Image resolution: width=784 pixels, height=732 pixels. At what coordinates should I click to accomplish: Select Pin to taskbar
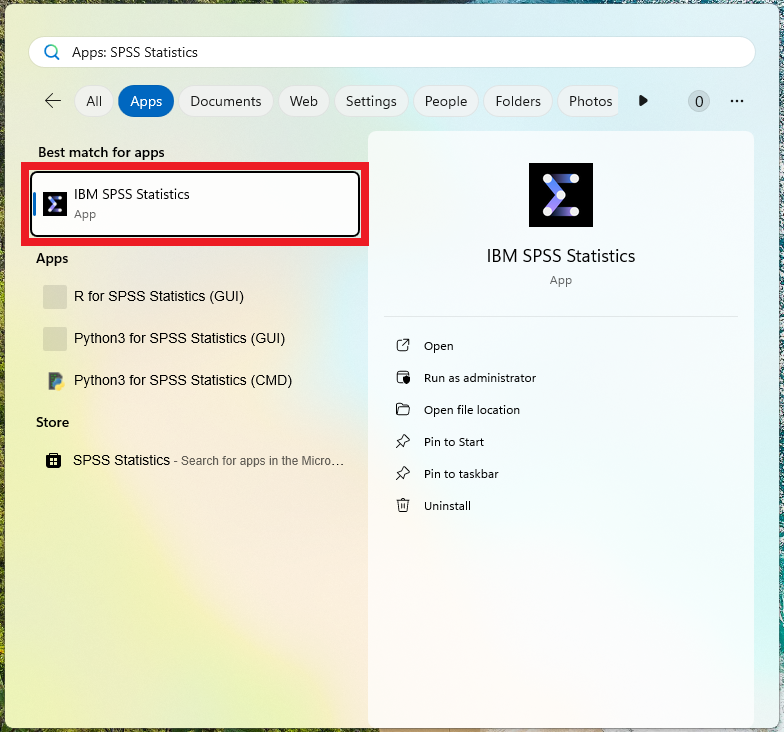(461, 474)
